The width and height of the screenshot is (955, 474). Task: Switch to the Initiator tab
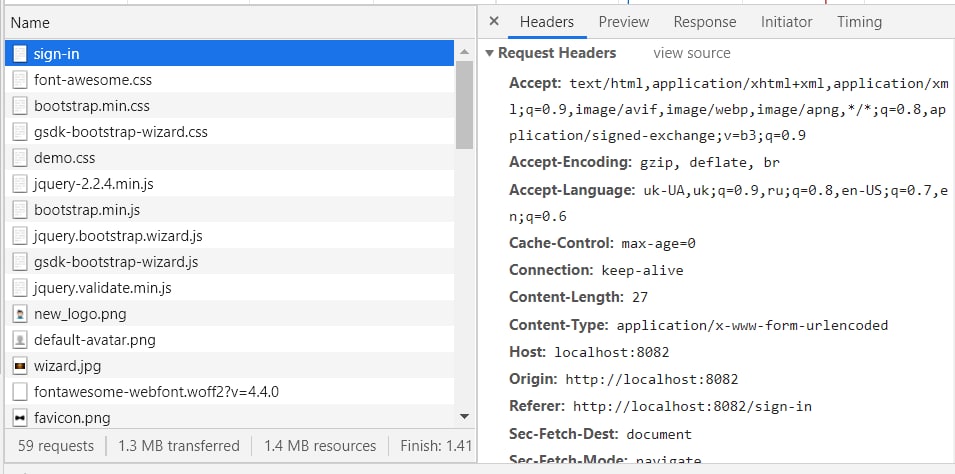tap(786, 22)
